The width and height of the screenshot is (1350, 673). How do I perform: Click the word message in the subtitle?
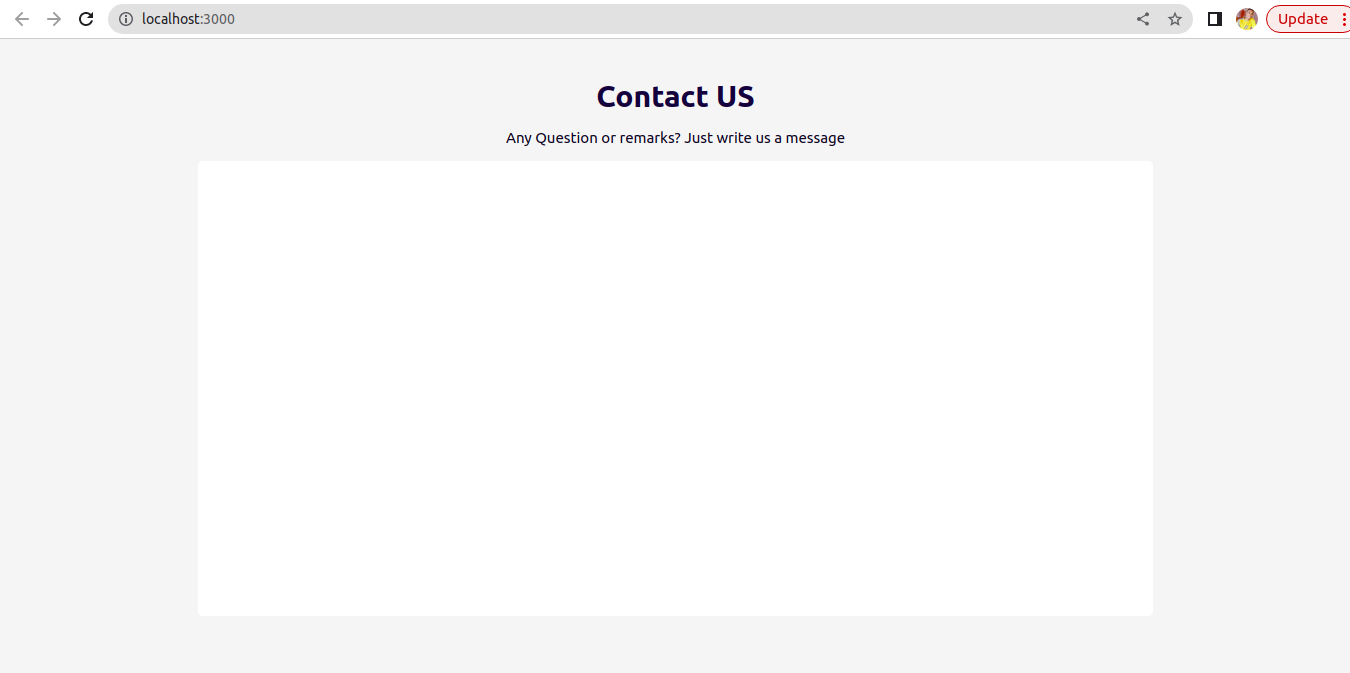click(815, 138)
